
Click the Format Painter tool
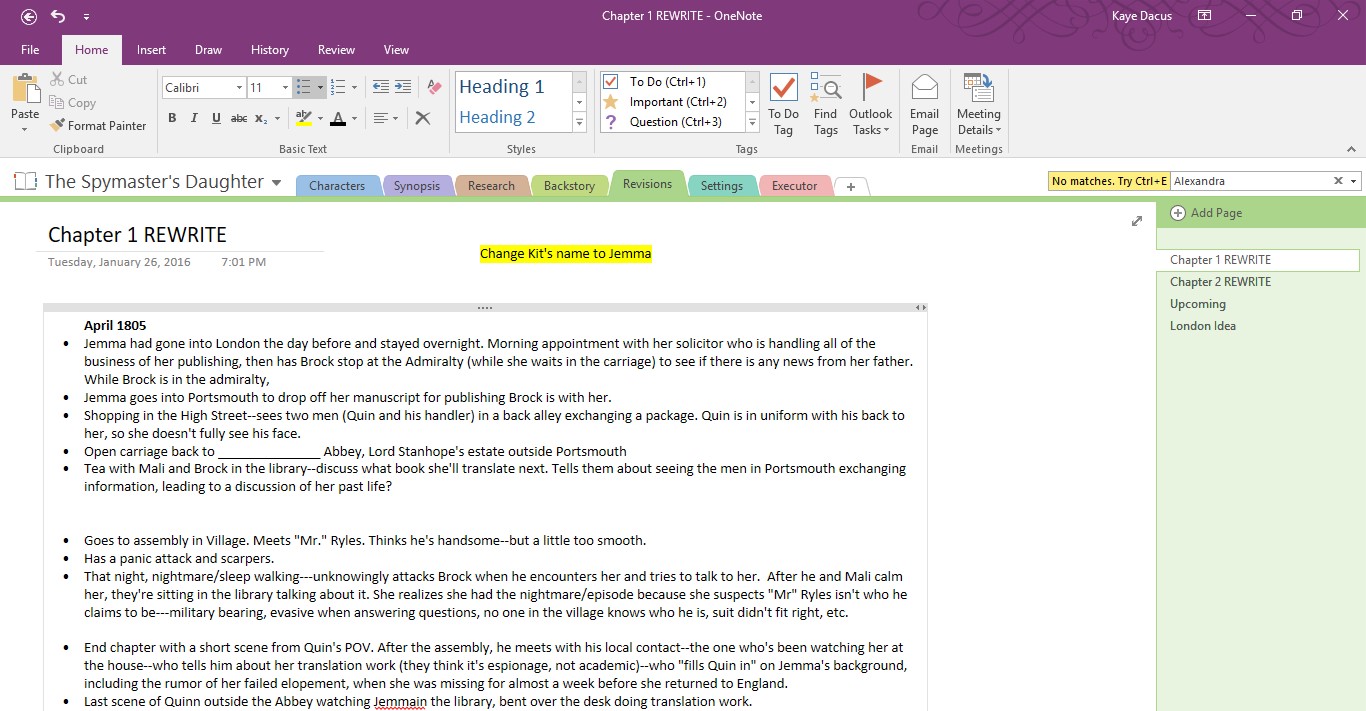[98, 126]
